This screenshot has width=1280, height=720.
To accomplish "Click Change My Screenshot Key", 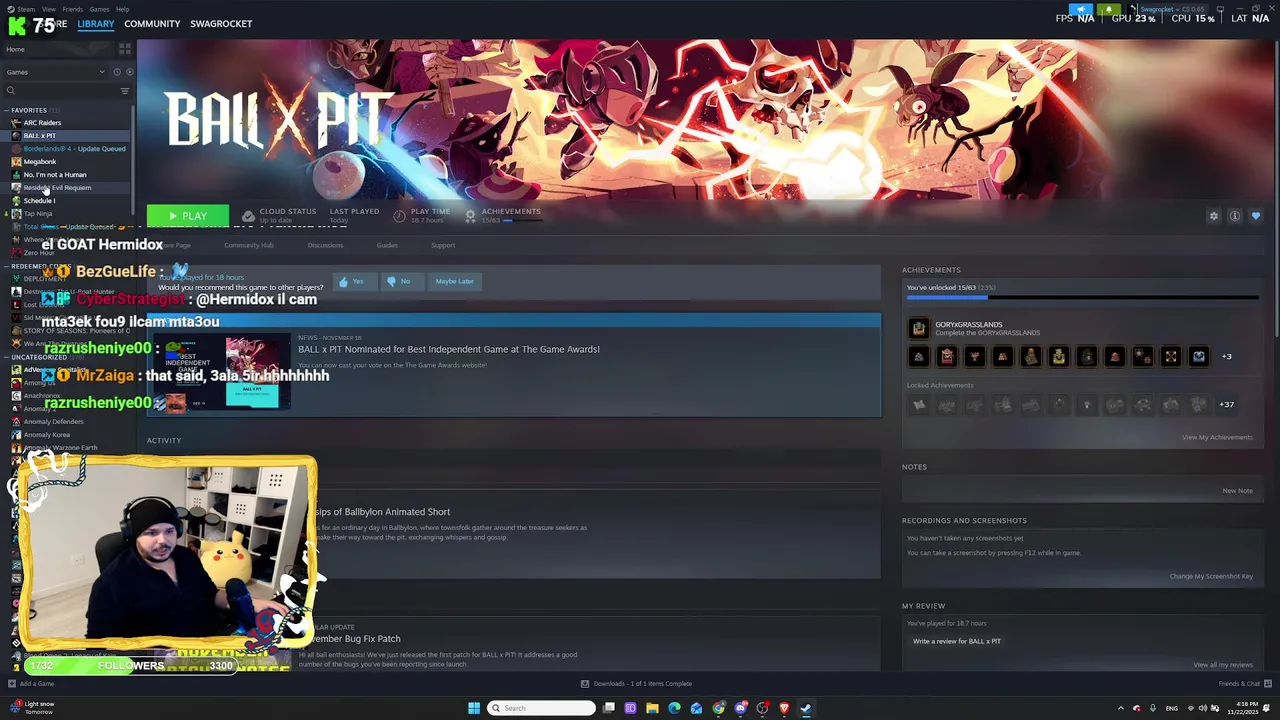I will (1211, 576).
